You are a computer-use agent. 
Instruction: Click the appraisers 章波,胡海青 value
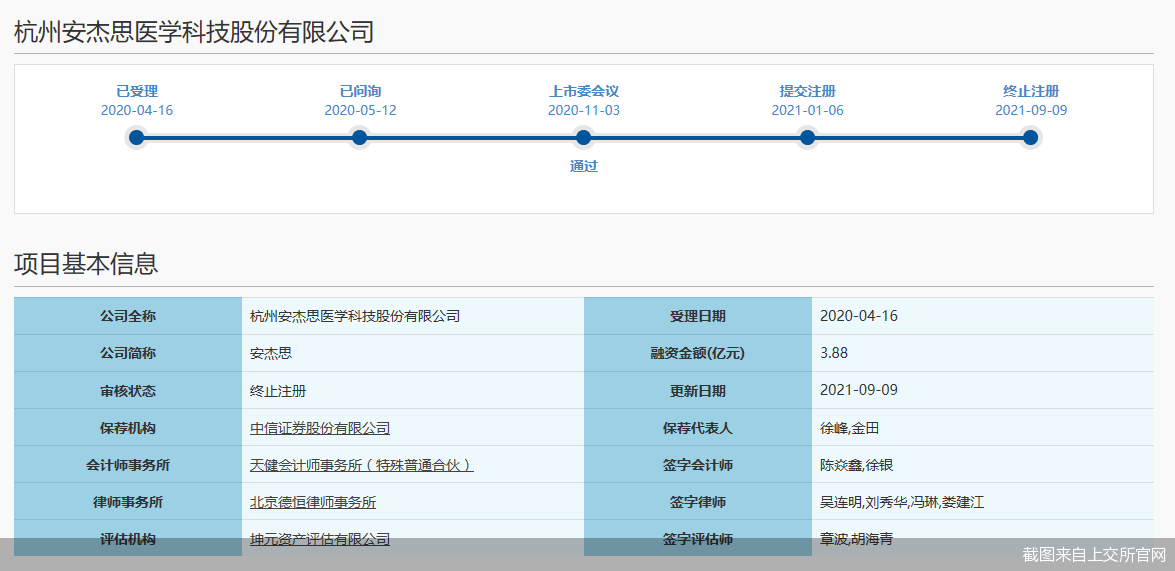click(857, 539)
